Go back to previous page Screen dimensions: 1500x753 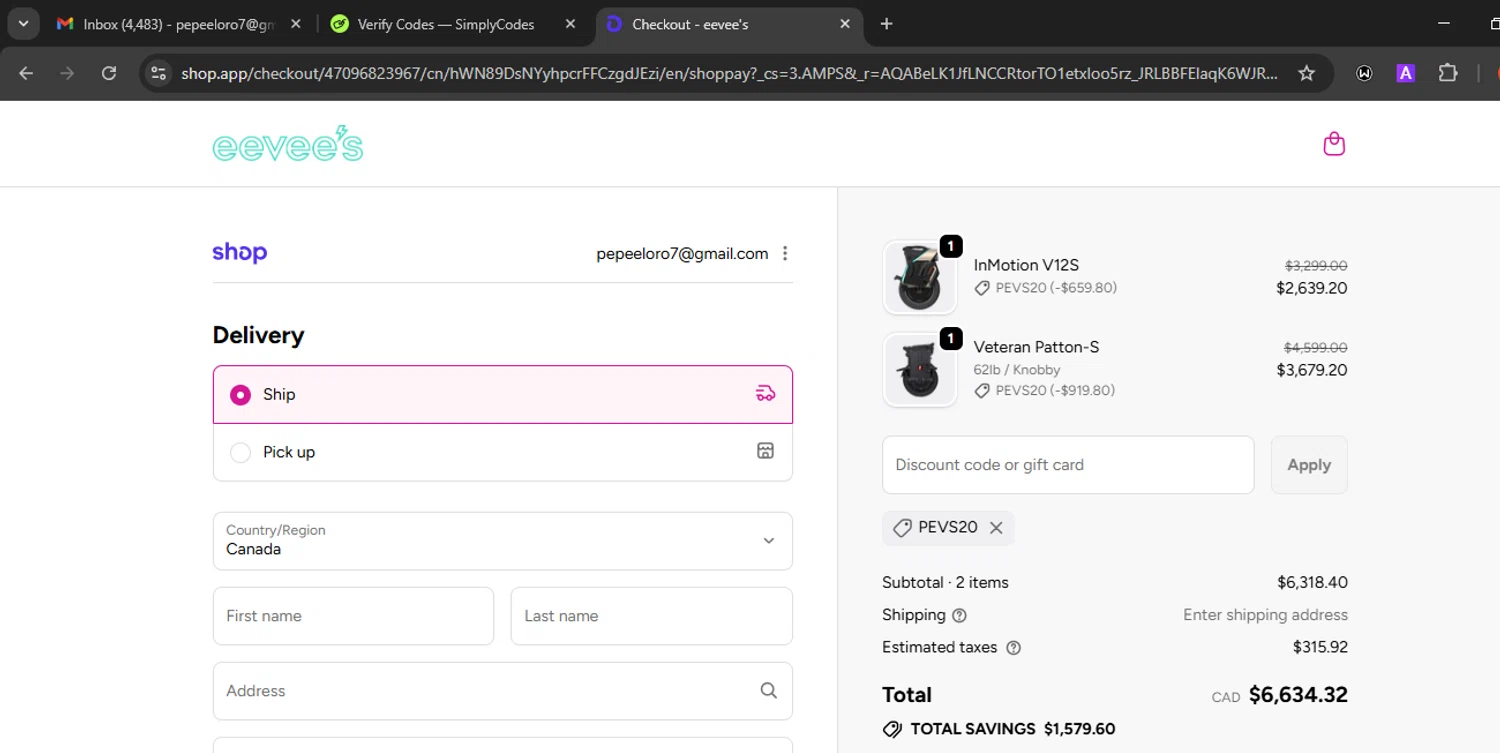click(26, 73)
